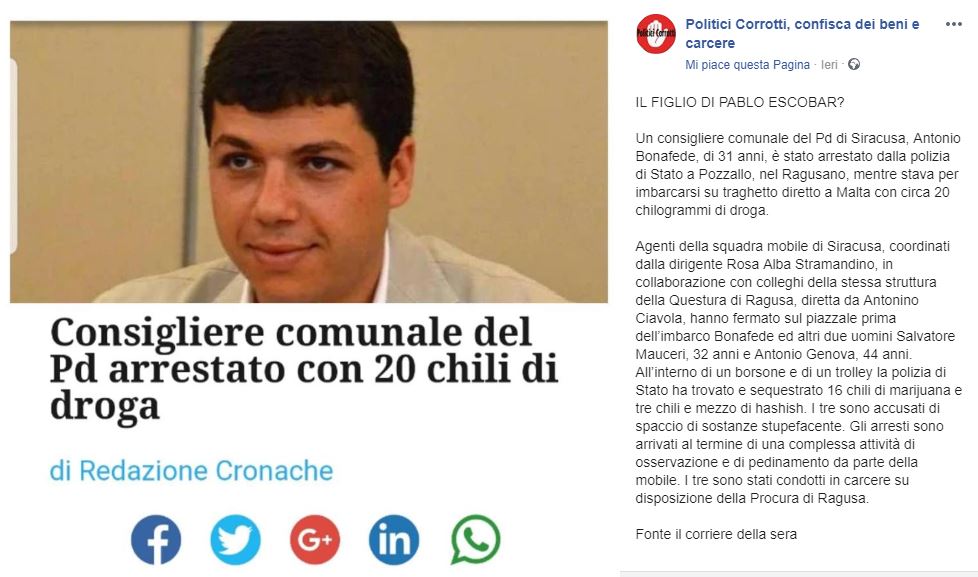Click the "Fonte il corriere della sera" line
Image resolution: width=978 pixels, height=577 pixels.
pos(716,534)
